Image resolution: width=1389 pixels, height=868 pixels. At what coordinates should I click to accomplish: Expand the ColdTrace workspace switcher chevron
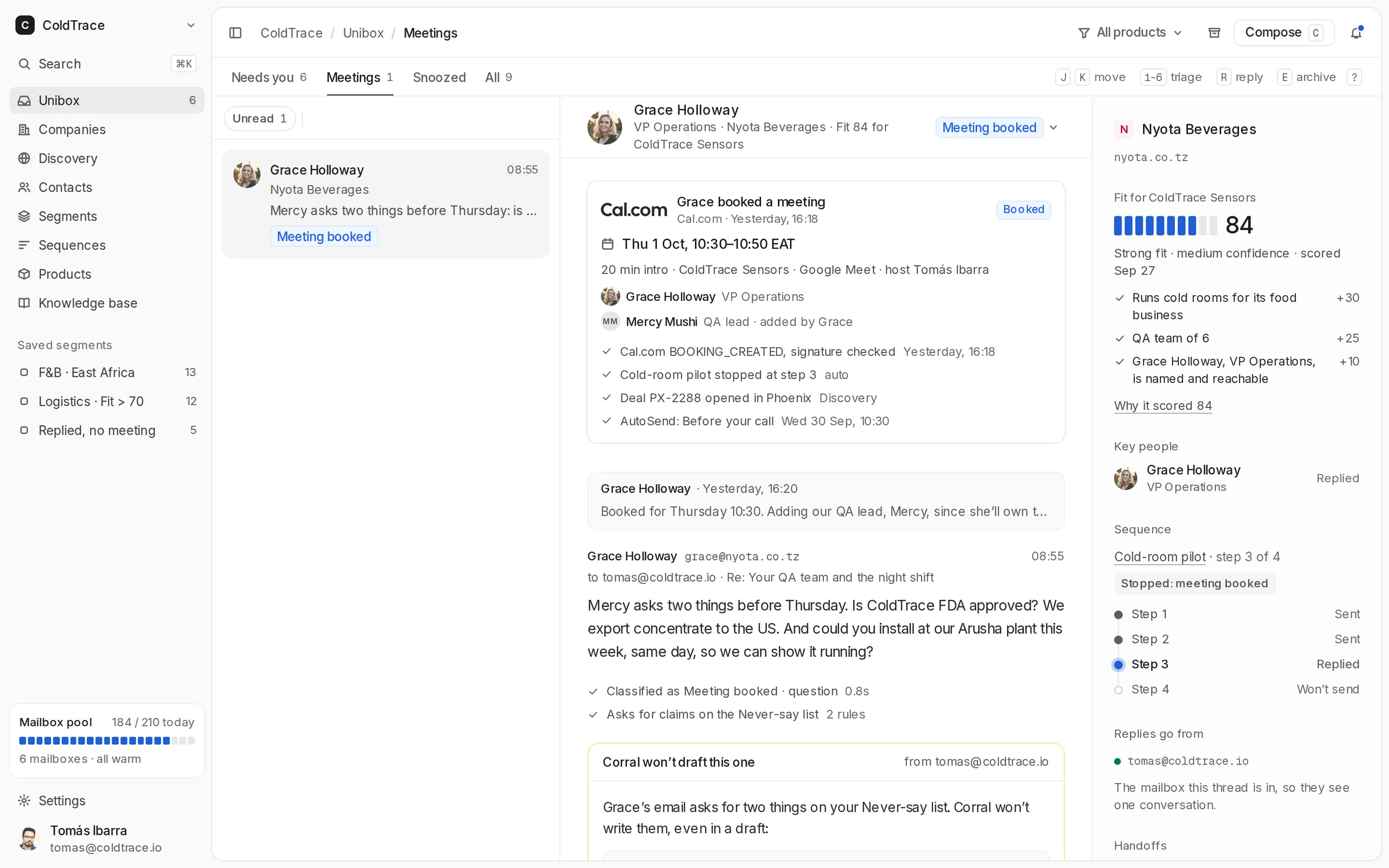click(x=190, y=25)
